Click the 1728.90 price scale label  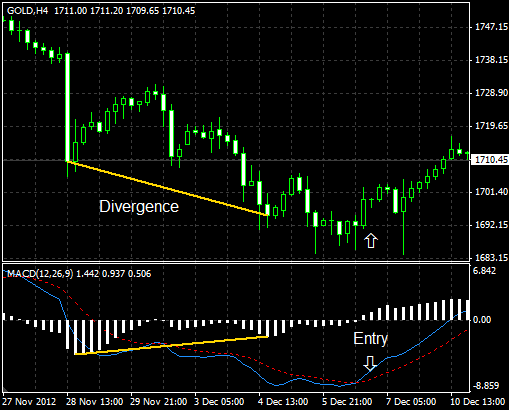tap(491, 93)
